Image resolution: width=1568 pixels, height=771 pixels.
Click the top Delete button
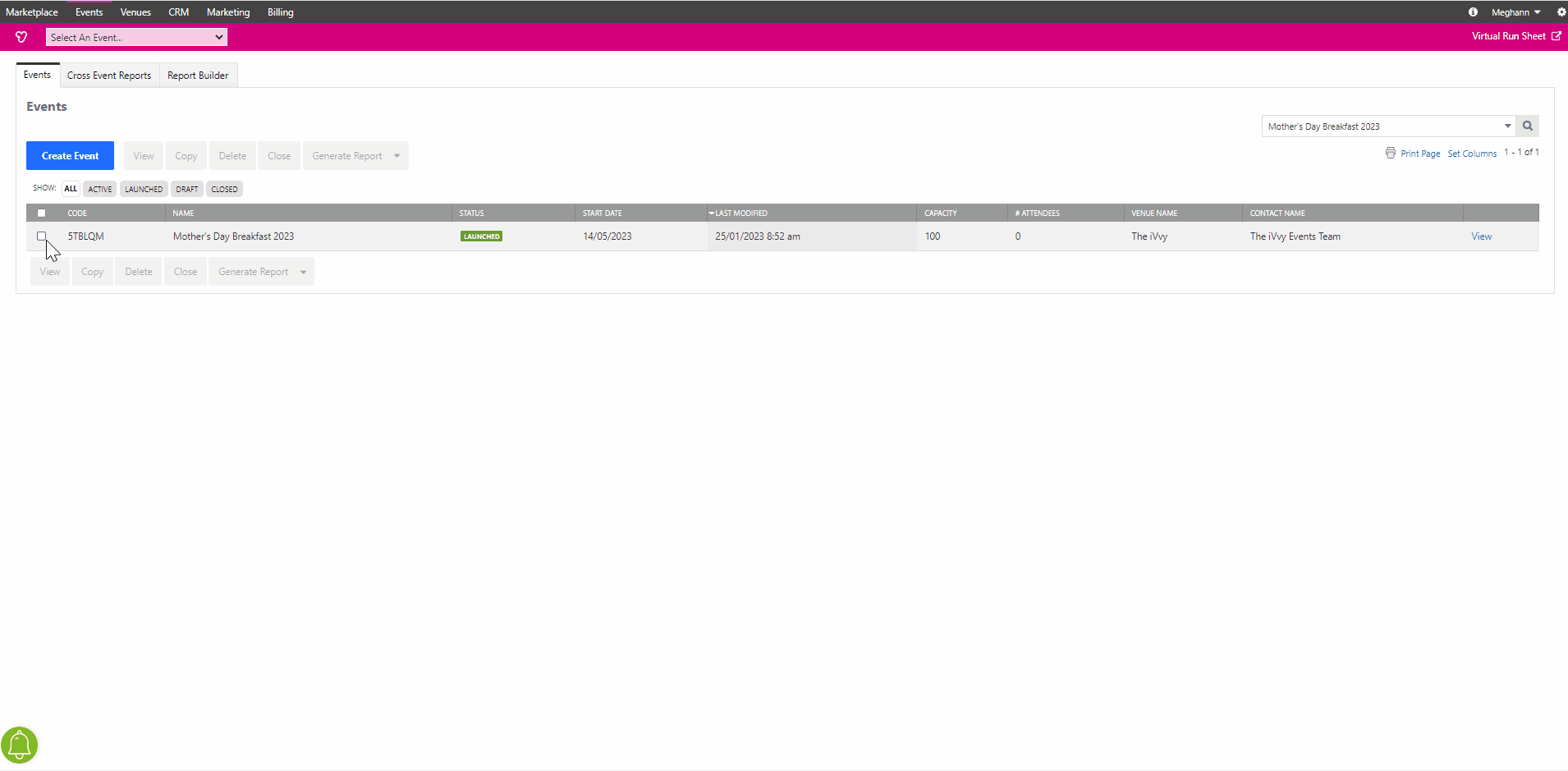coord(232,156)
